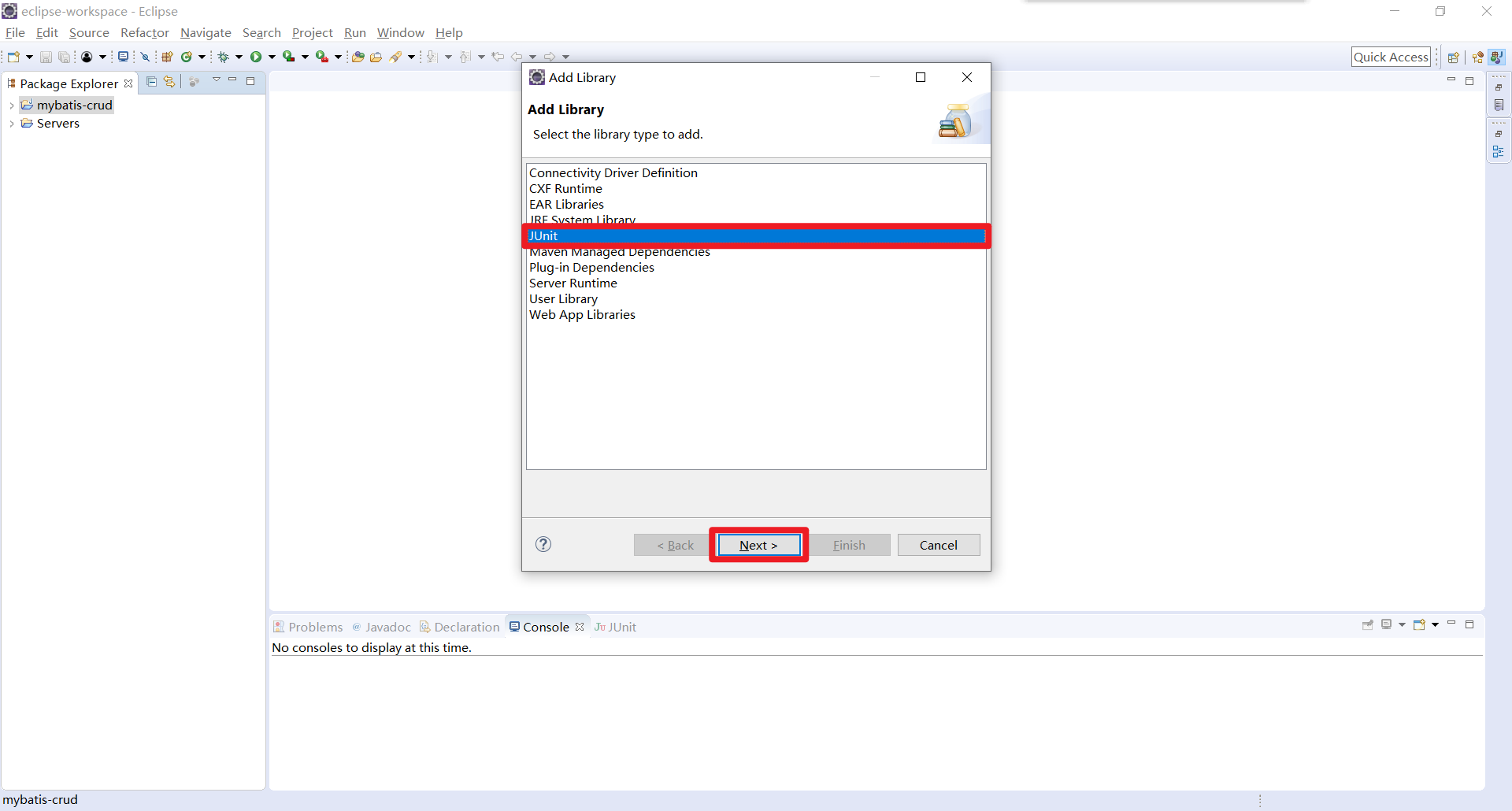Click the help question mark in dialog
This screenshot has width=1512, height=811.
pos(543,544)
